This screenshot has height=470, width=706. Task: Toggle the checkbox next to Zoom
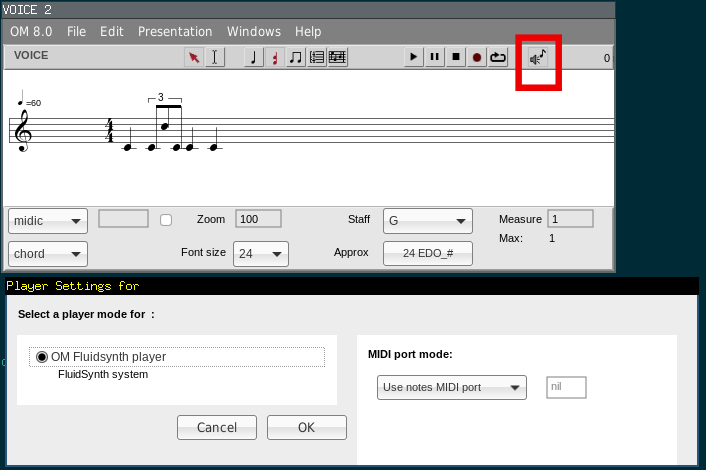(167, 220)
